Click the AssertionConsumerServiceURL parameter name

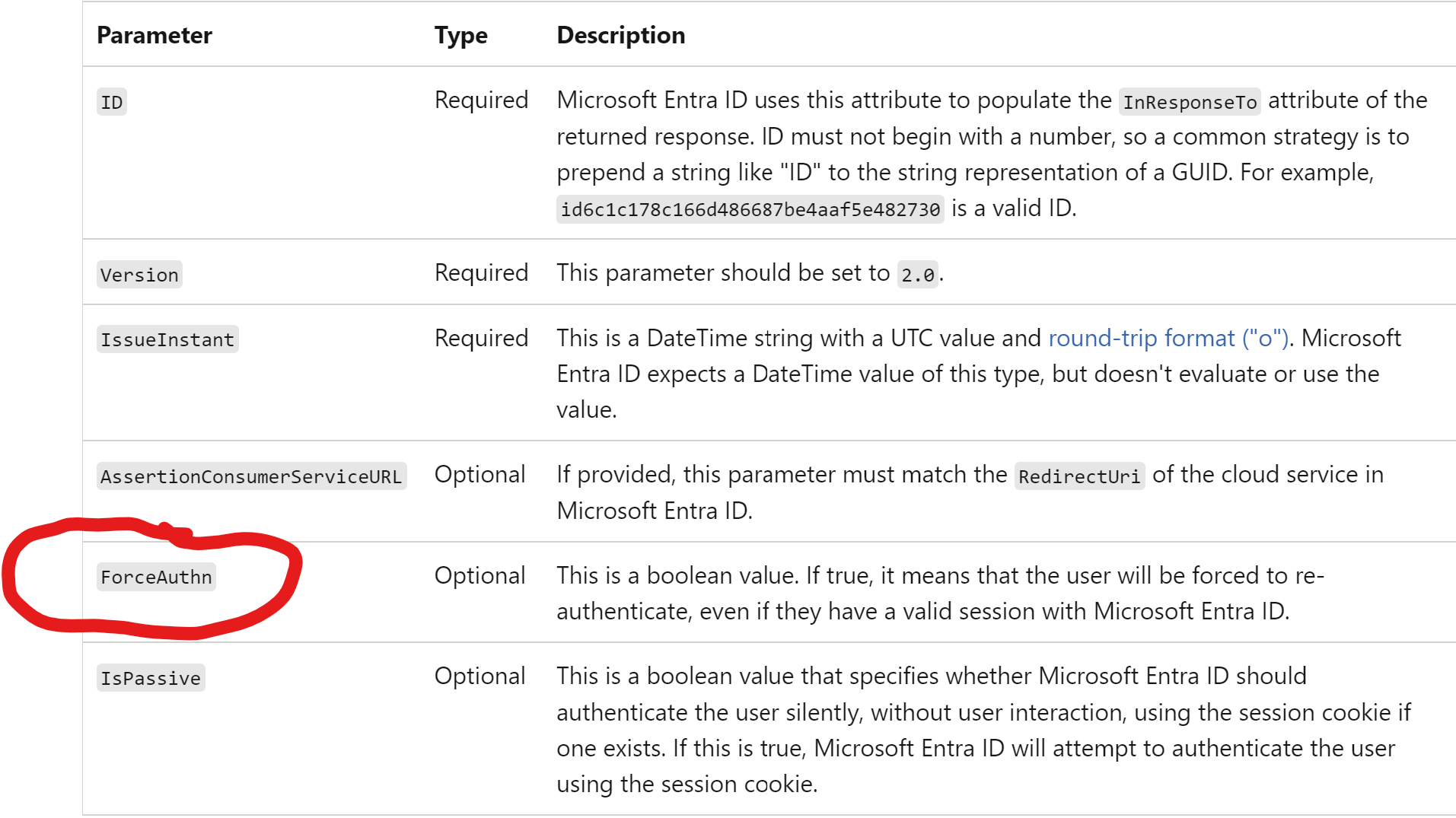click(x=251, y=476)
